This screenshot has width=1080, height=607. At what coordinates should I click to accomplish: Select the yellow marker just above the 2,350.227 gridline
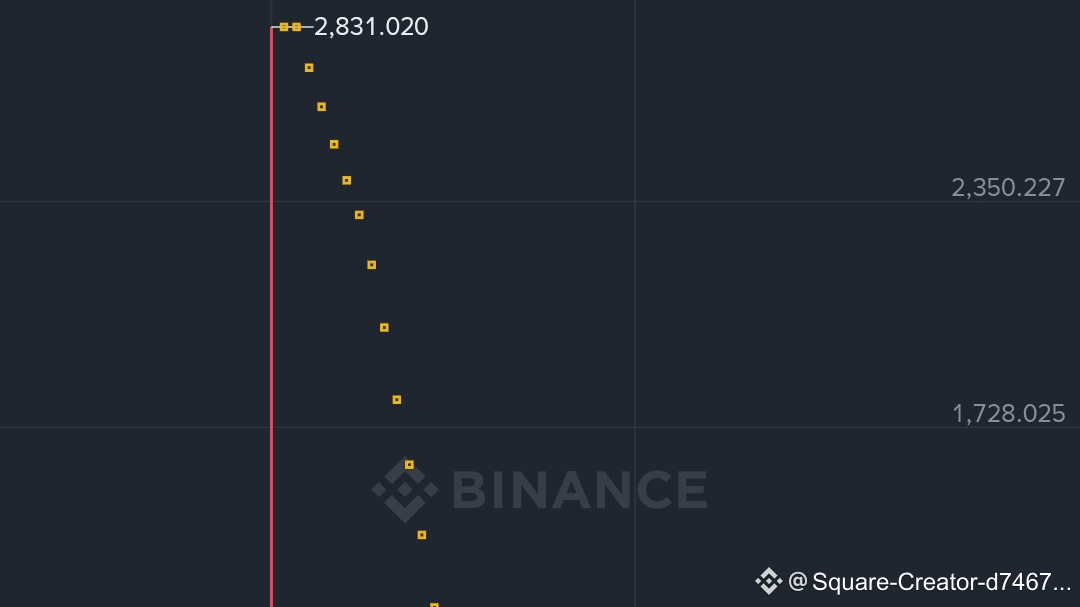point(346,181)
